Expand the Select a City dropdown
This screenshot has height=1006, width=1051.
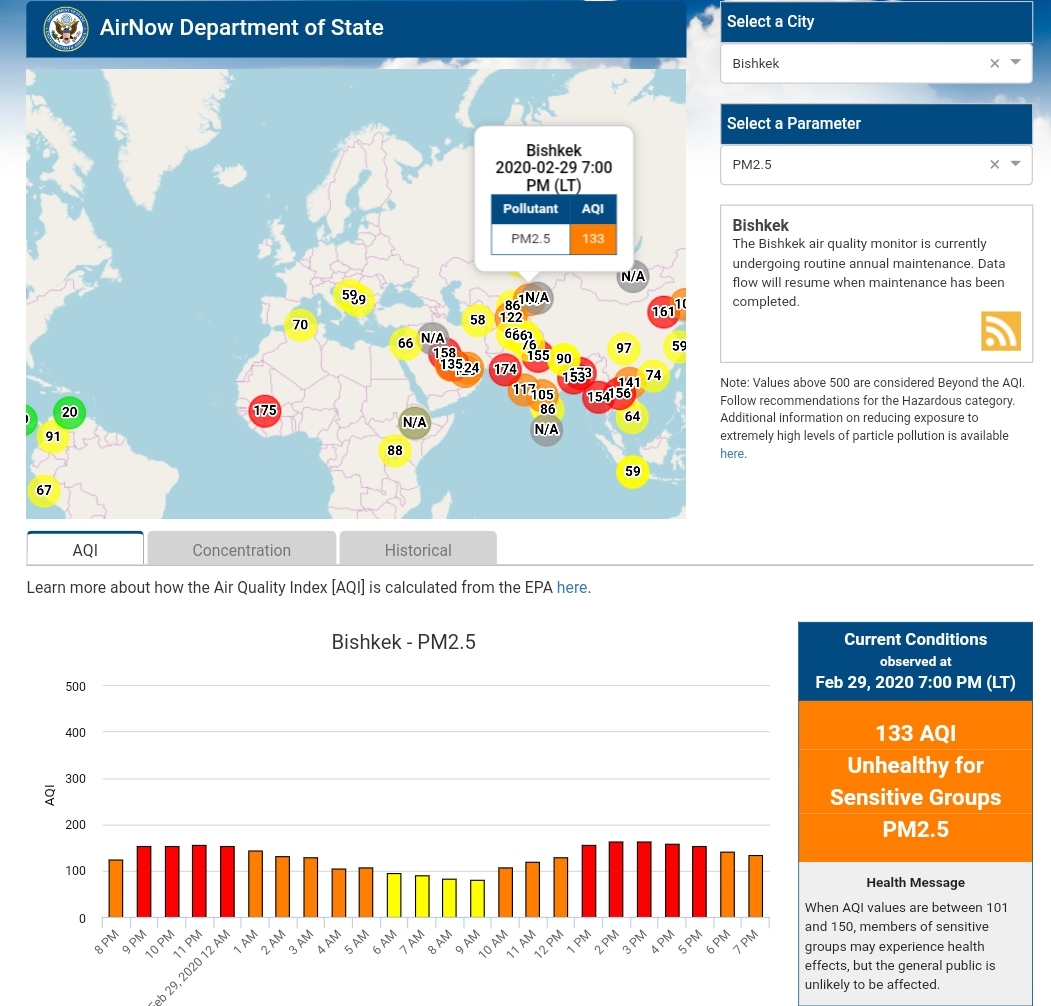[1016, 63]
